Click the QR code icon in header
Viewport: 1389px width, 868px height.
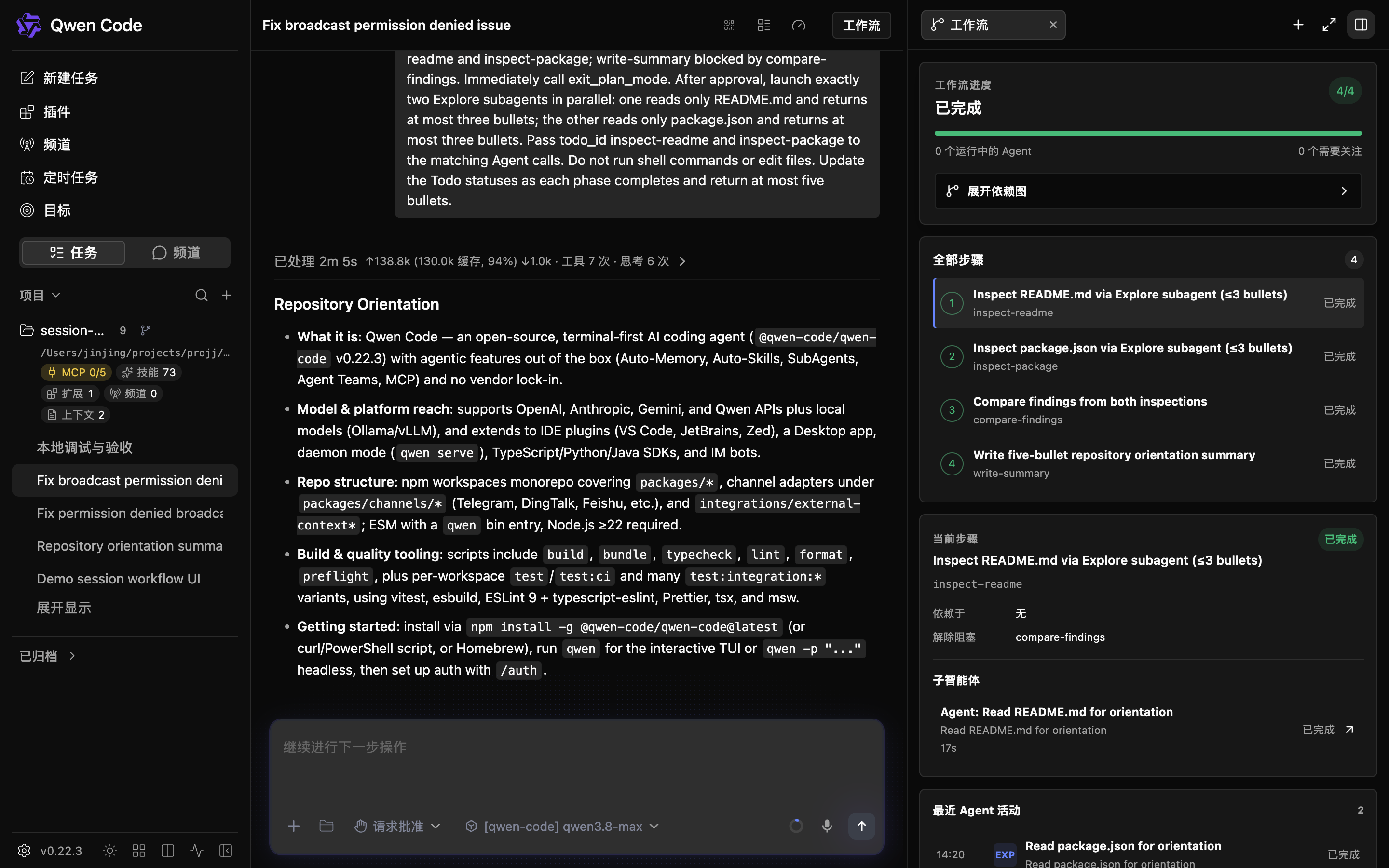729,25
